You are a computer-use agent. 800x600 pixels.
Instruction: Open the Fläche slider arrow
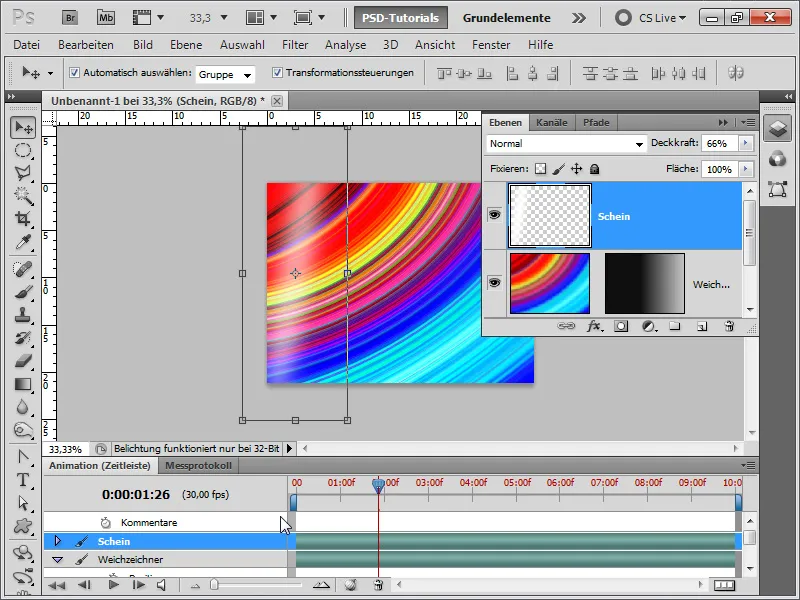pyautogui.click(x=746, y=169)
